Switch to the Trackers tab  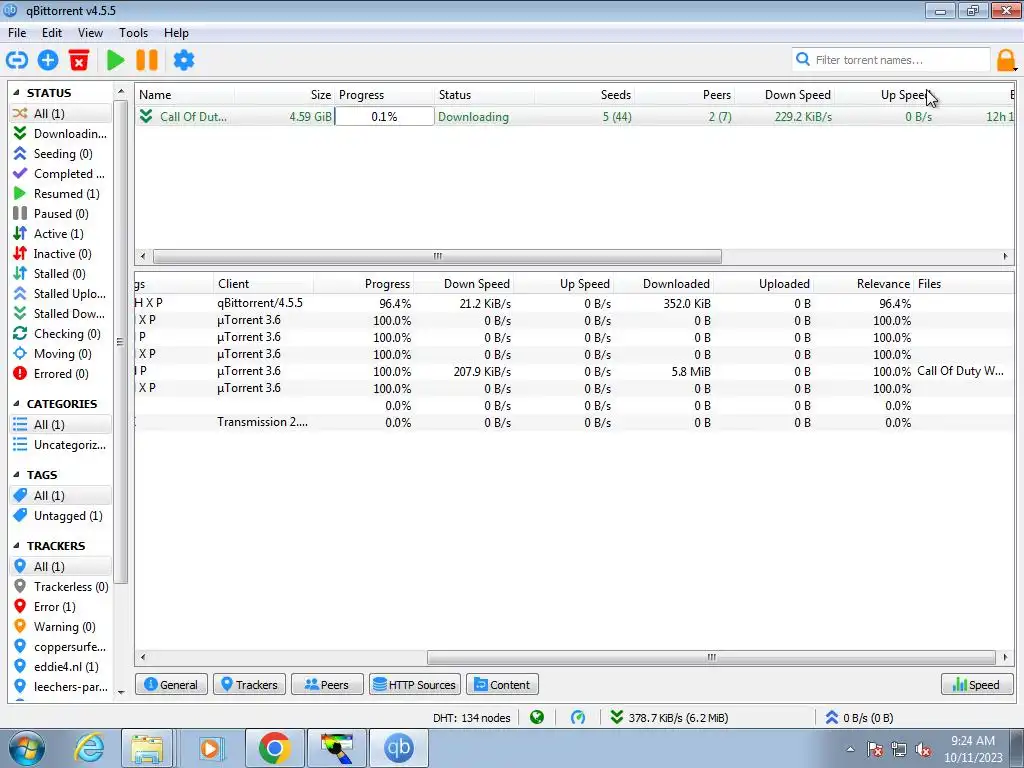pyautogui.click(x=249, y=684)
